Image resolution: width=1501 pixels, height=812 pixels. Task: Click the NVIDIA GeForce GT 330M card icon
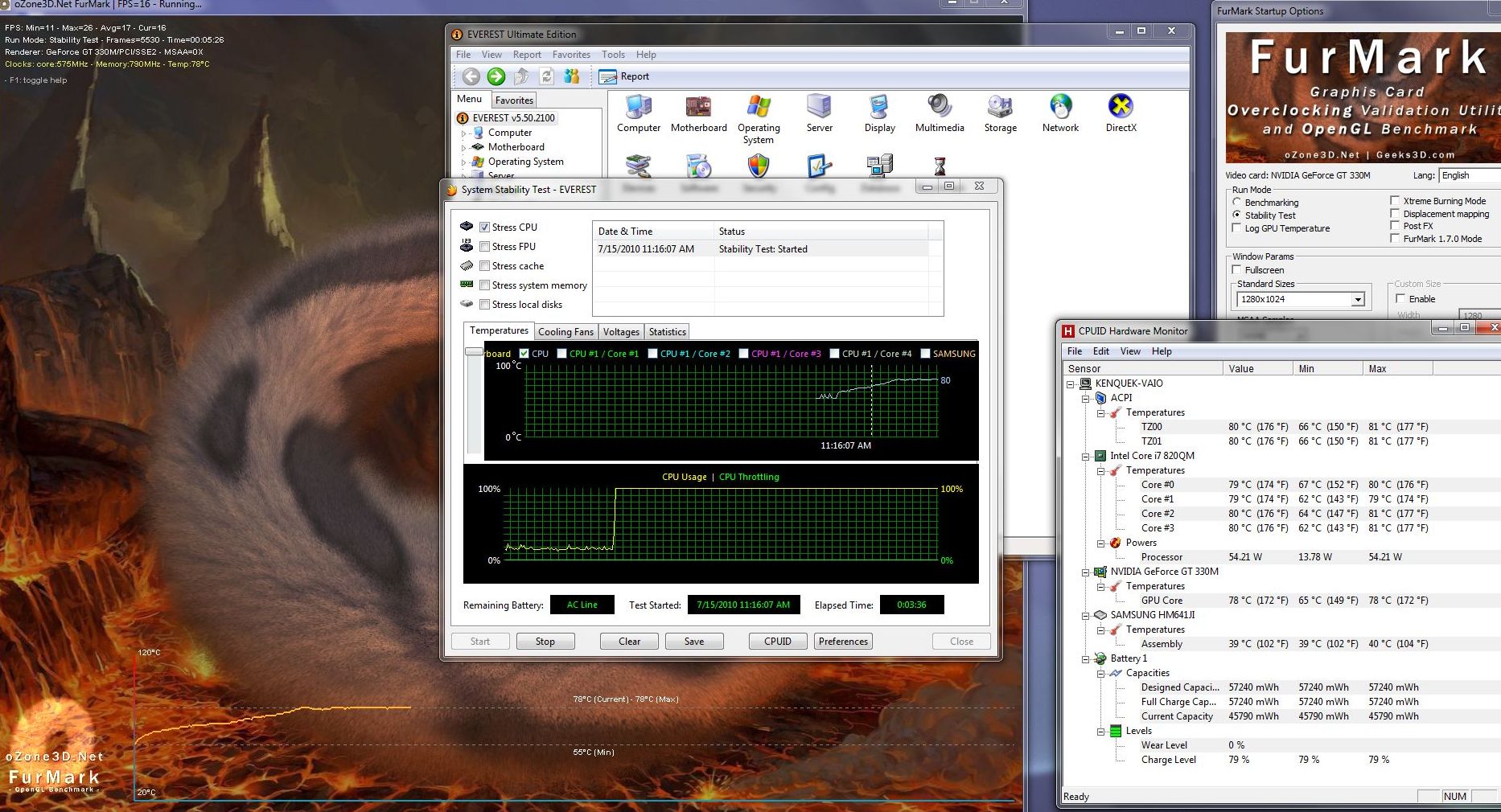point(1100,572)
